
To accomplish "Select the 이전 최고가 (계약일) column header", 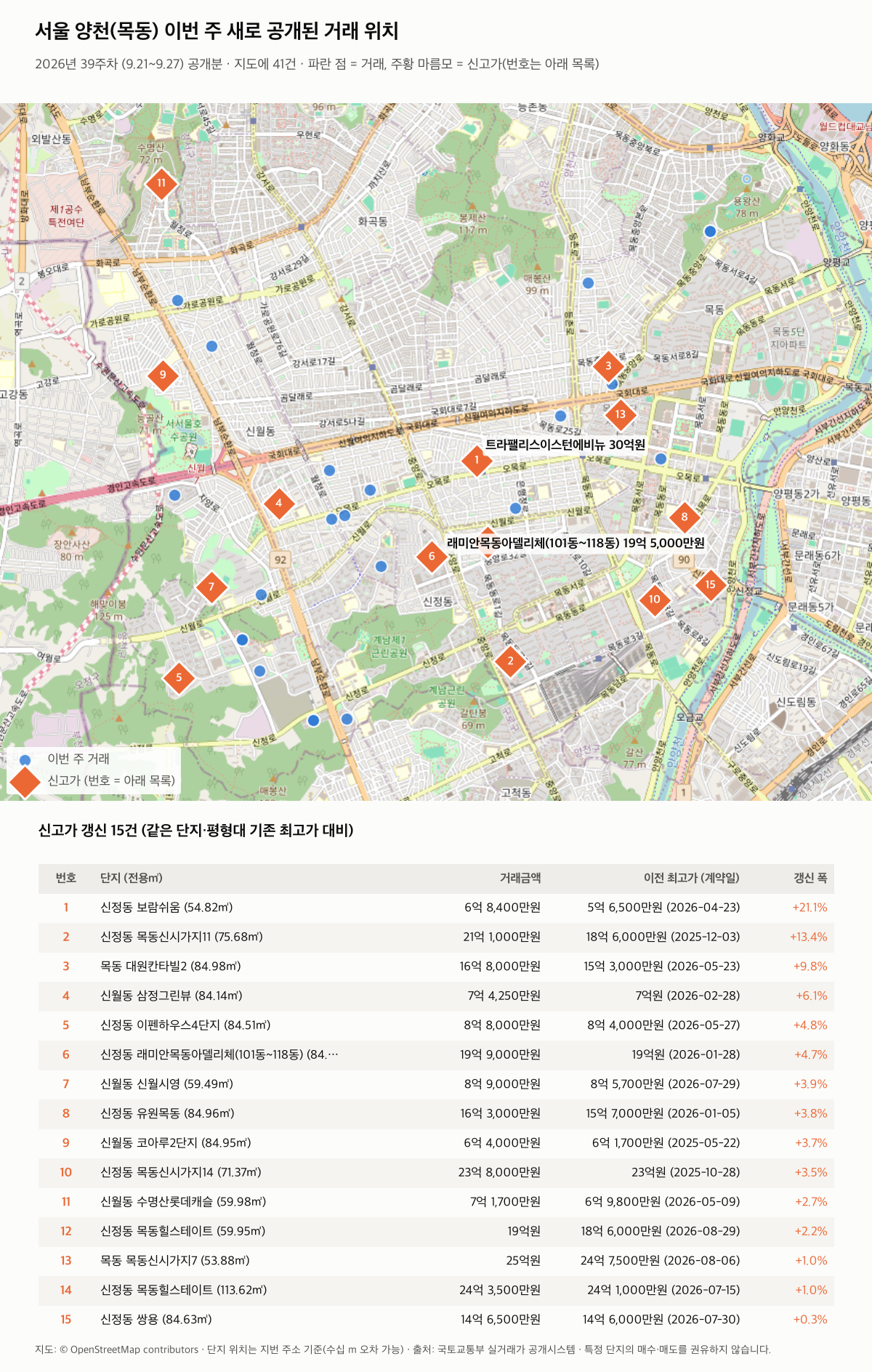I will click(692, 878).
